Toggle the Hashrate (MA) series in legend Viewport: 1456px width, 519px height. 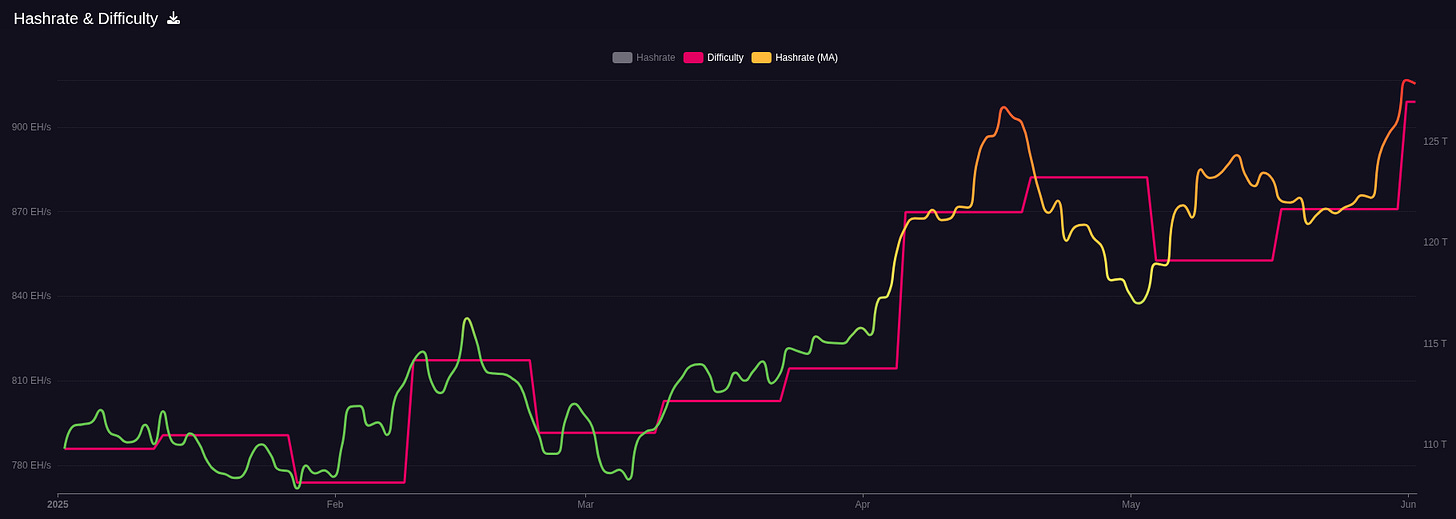coord(795,58)
